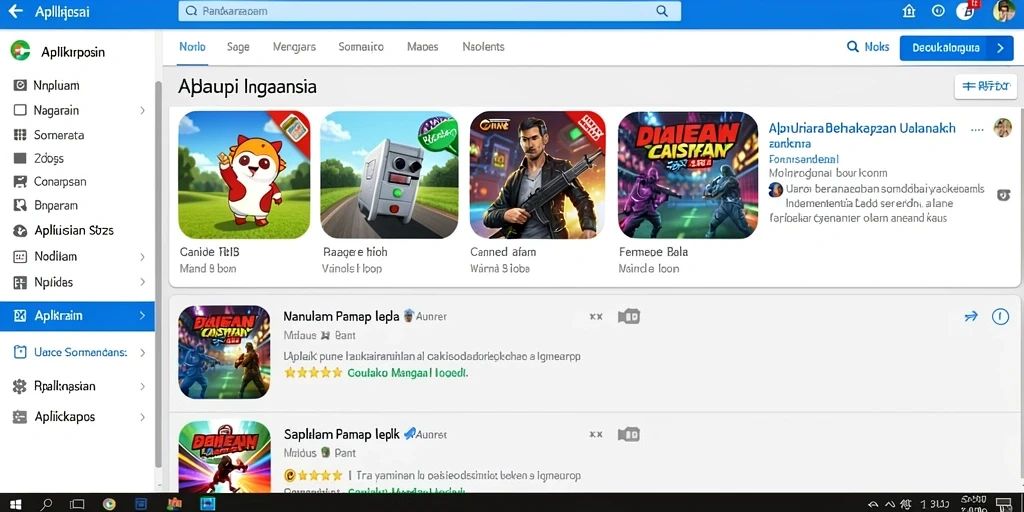
Task: Click the Apliuisian Sbzs sidebar icon
Action: click(20, 231)
